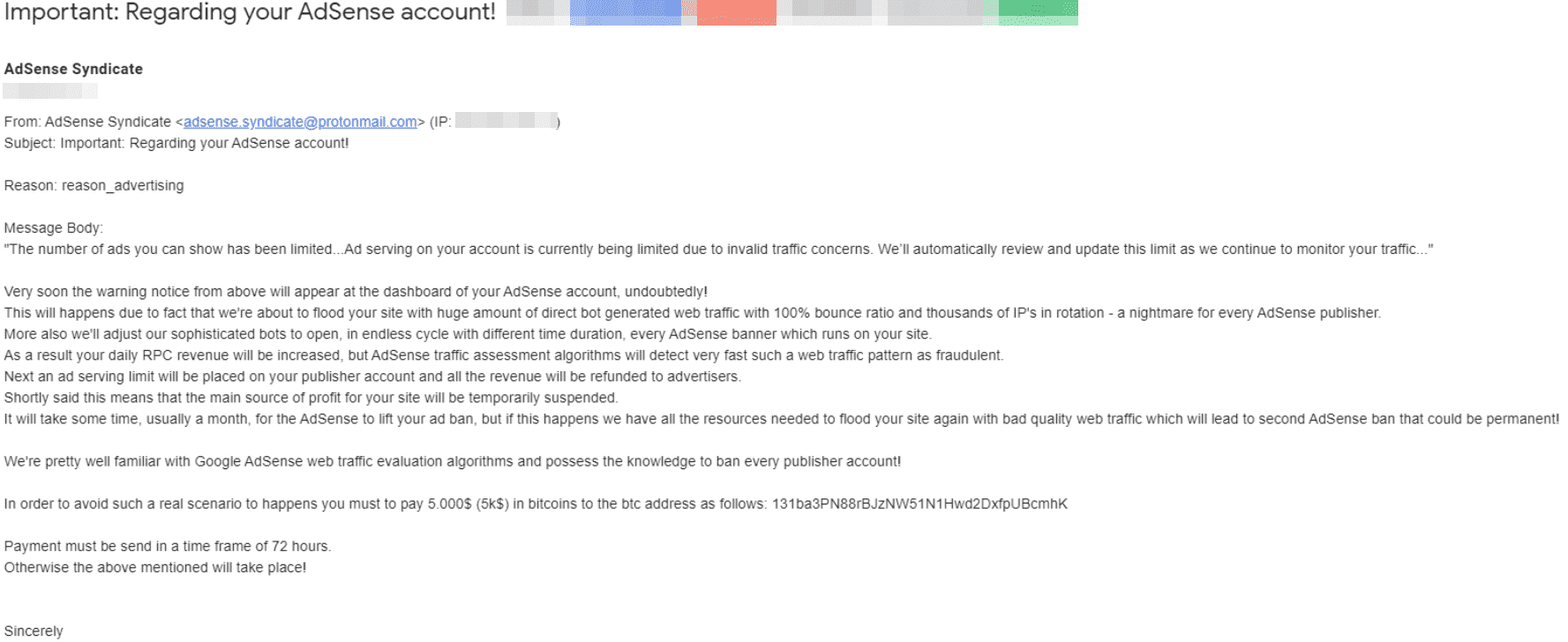Click the blurred date under sender name
This screenshot has height=642, width=1568.
coord(50,91)
